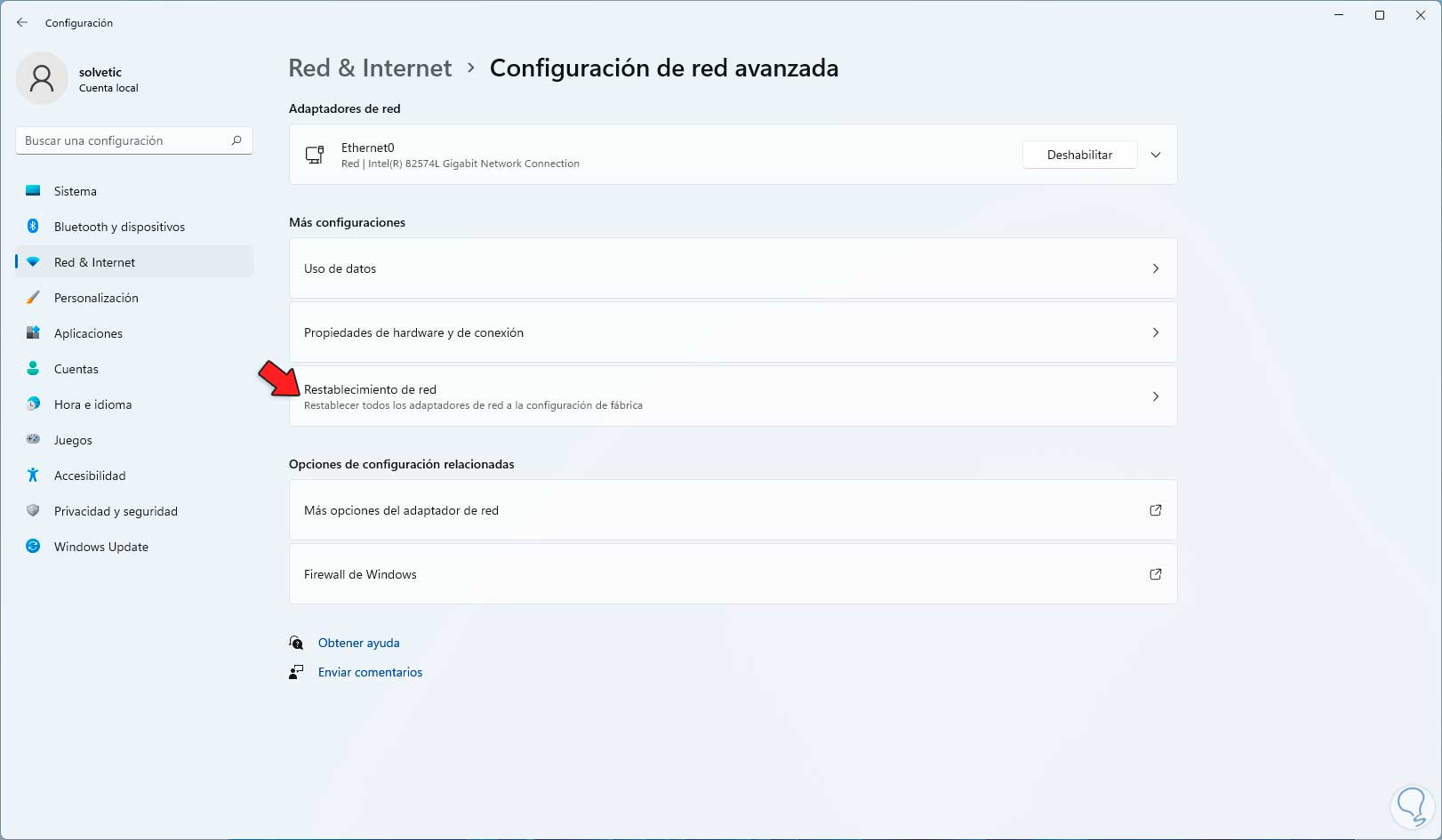Click the Bluetooth icon in the sidebar

pyautogui.click(x=33, y=227)
